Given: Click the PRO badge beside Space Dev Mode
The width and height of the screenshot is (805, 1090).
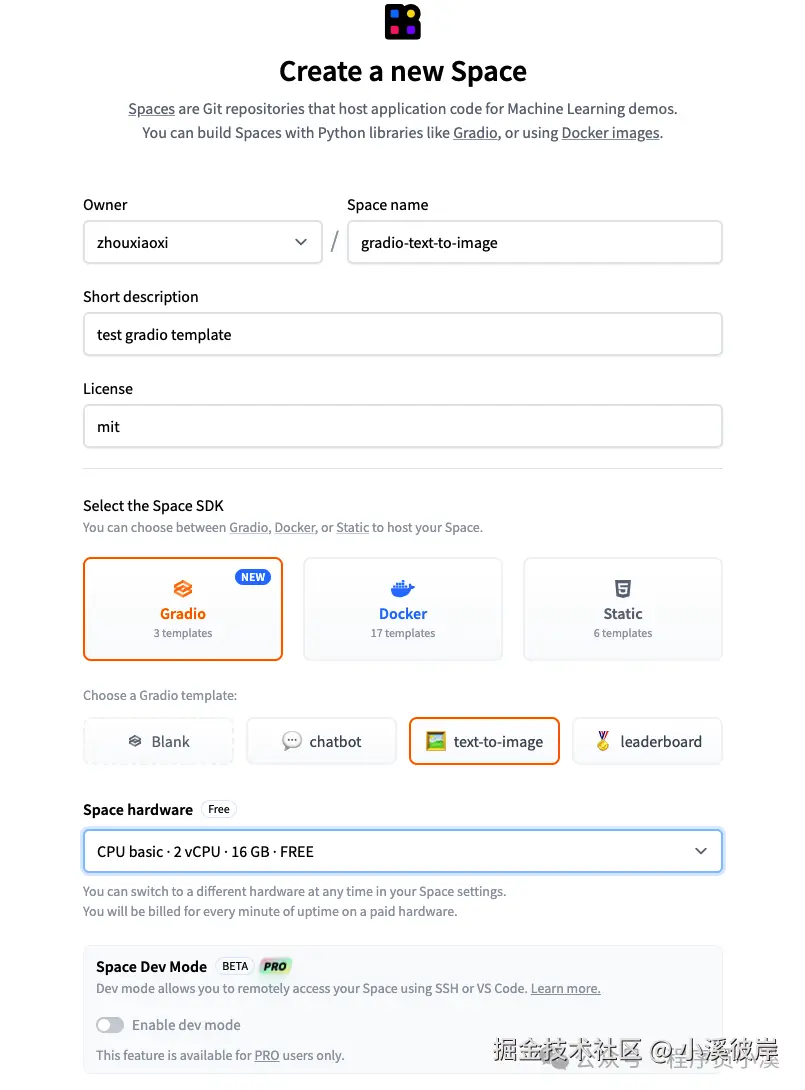Looking at the screenshot, I should 275,966.
